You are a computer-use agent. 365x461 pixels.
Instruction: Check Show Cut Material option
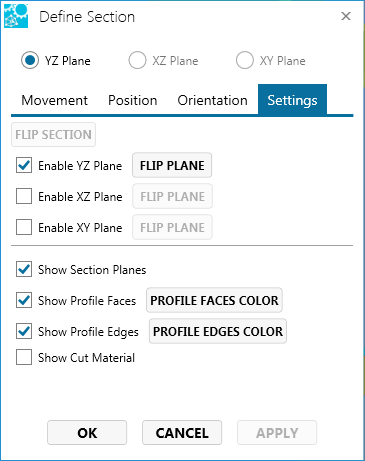click(24, 357)
